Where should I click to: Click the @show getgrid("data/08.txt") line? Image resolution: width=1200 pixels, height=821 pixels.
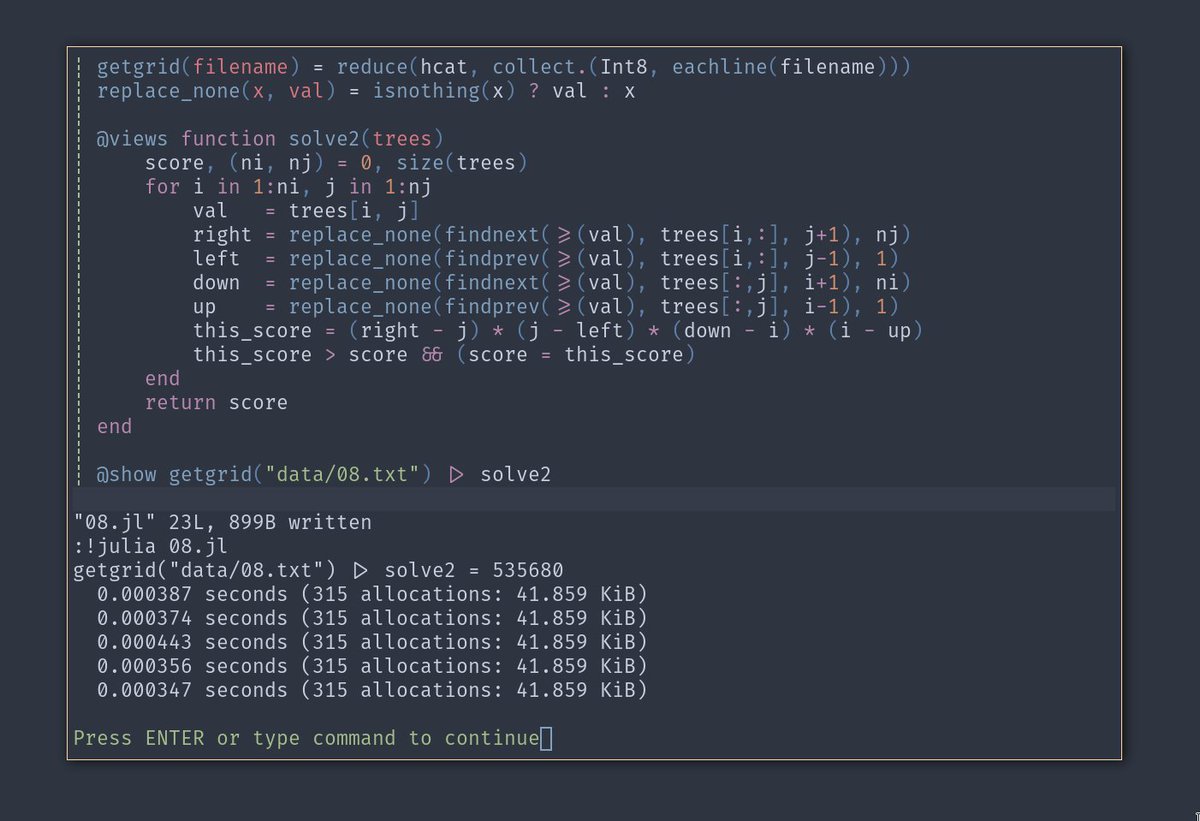(x=324, y=475)
